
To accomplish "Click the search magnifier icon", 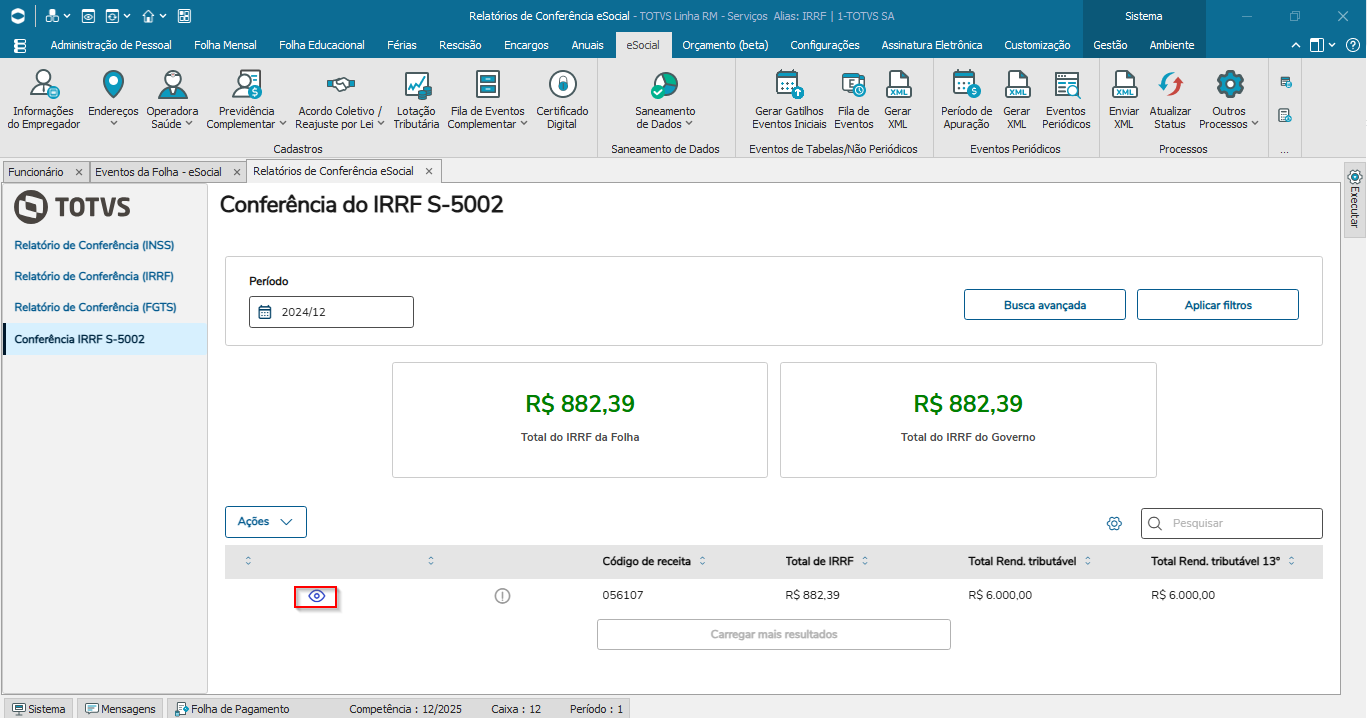I will 1155,523.
